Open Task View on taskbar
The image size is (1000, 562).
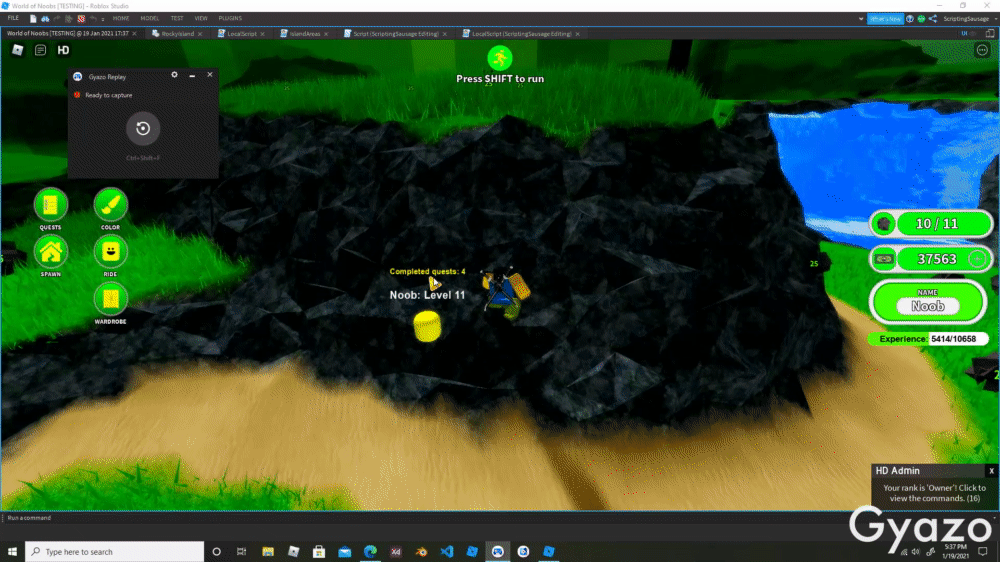(x=241, y=552)
